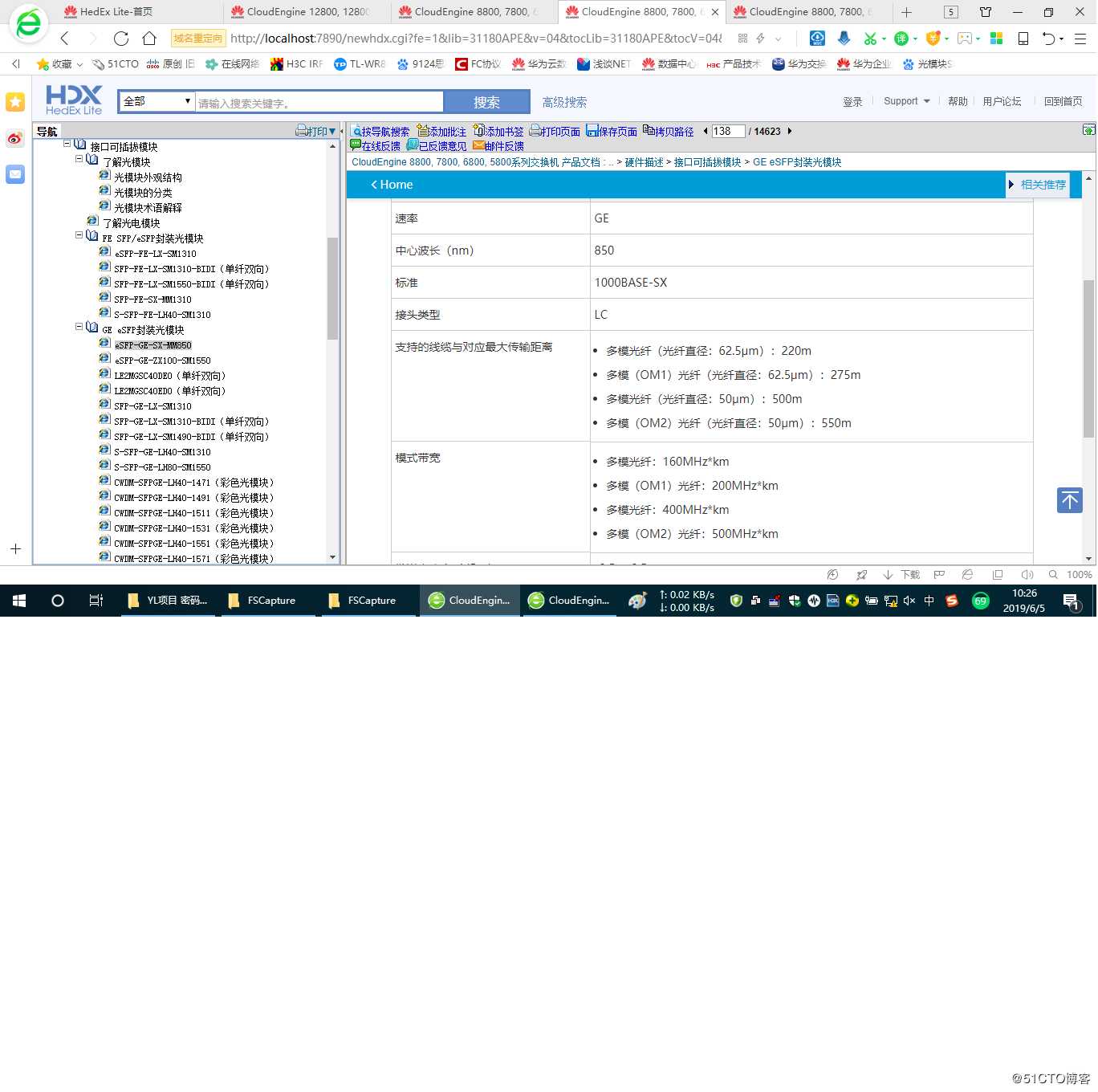Click search keyword input field
Image resolution: width=1098 pixels, height=1092 pixels.
[x=319, y=102]
